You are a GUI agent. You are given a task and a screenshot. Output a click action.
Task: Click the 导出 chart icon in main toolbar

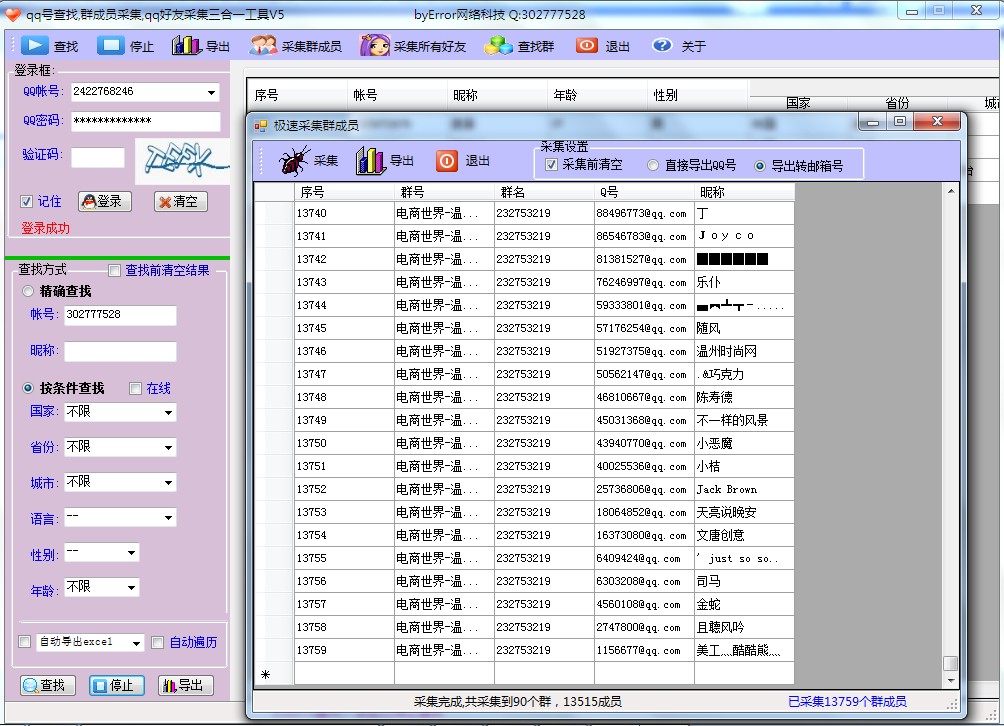click(186, 45)
